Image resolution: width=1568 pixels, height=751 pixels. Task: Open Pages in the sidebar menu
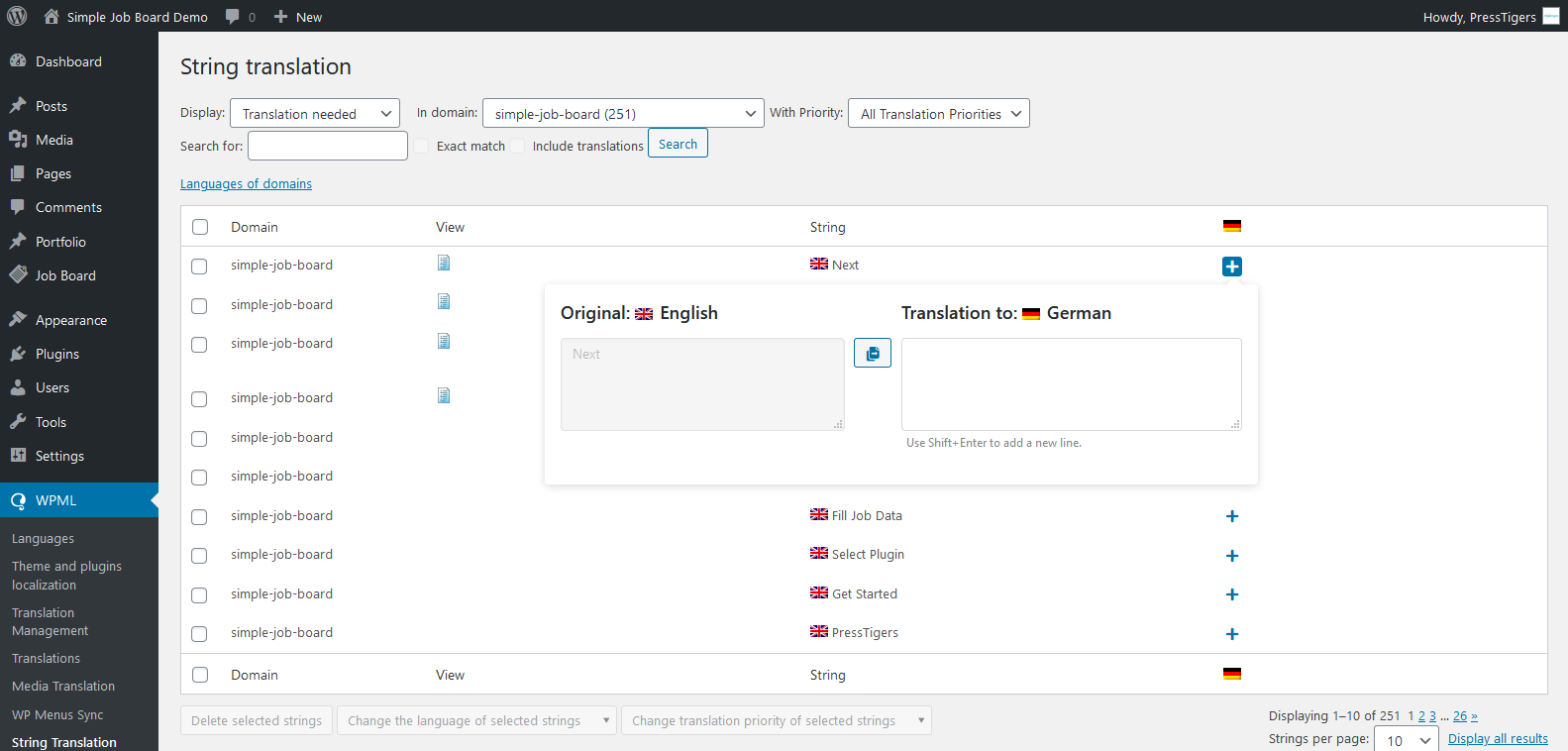point(53,173)
